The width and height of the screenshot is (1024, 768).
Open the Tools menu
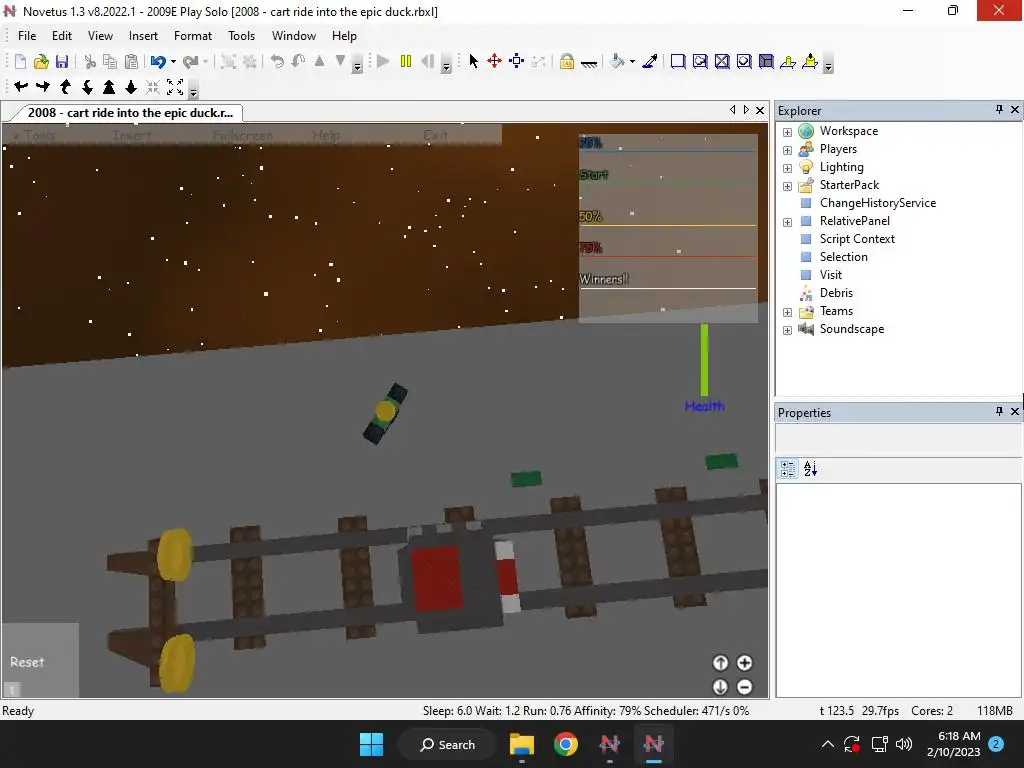(241, 36)
